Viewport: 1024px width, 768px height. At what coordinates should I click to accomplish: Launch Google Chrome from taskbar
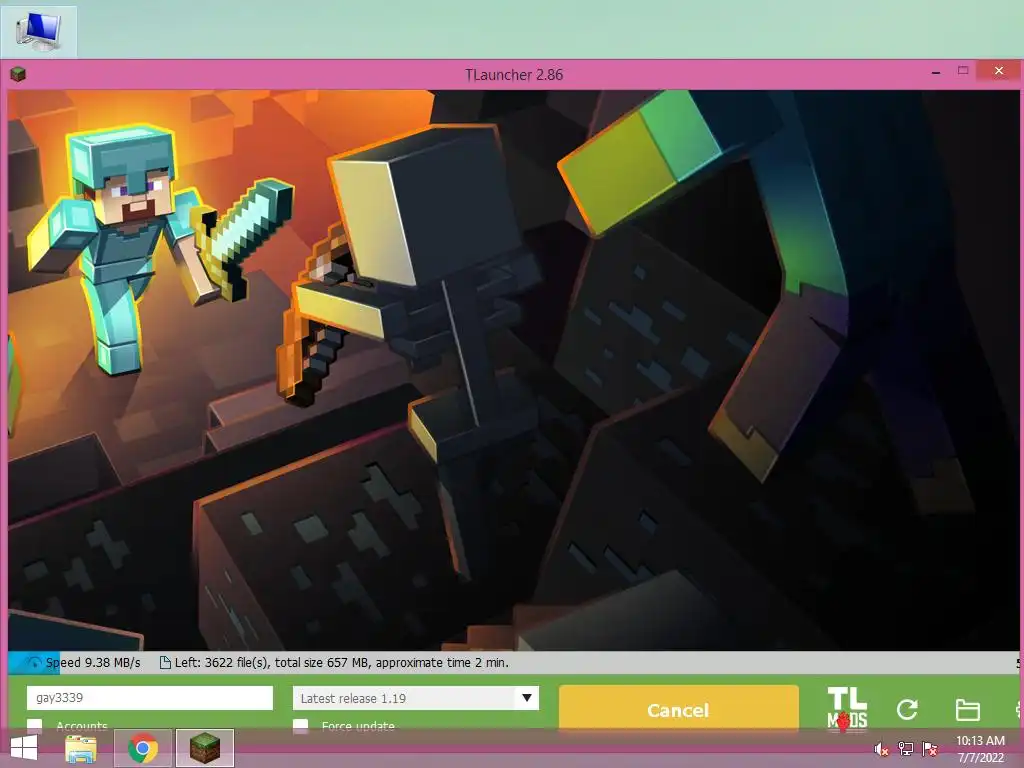(x=143, y=748)
